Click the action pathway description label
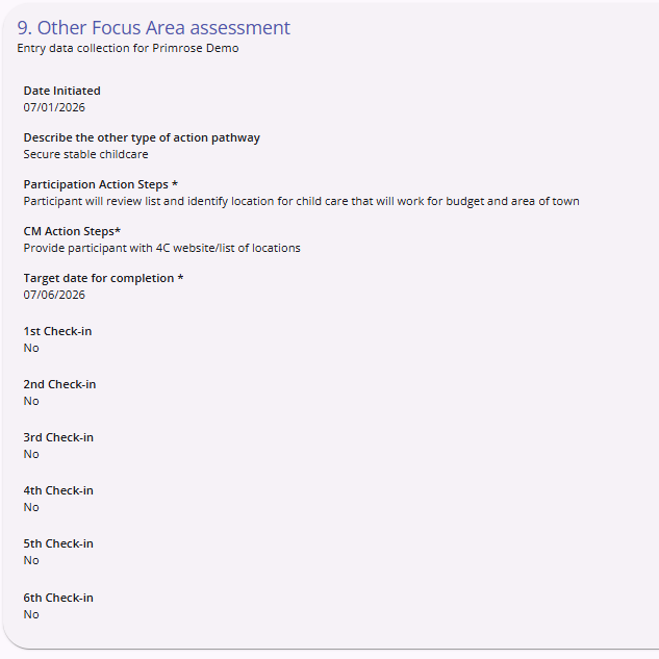This screenshot has width=659, height=659. 142,138
